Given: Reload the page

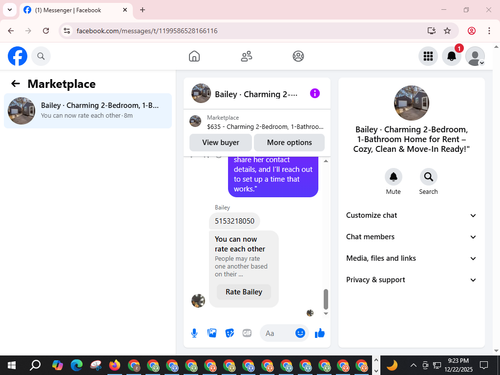Looking at the screenshot, I should (x=46, y=31).
